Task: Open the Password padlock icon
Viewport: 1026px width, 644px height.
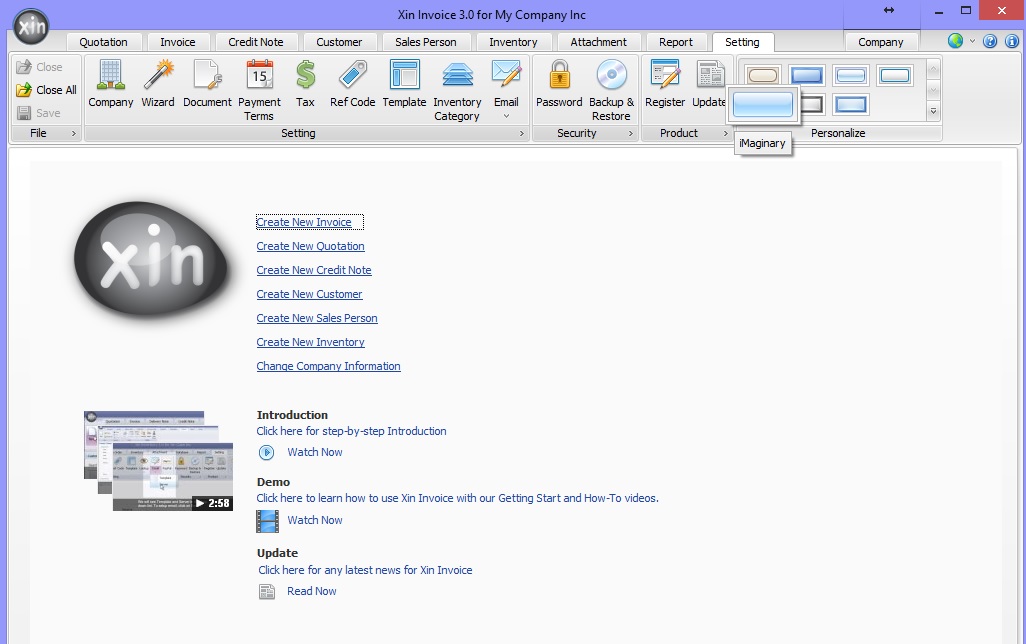Action: click(x=559, y=83)
